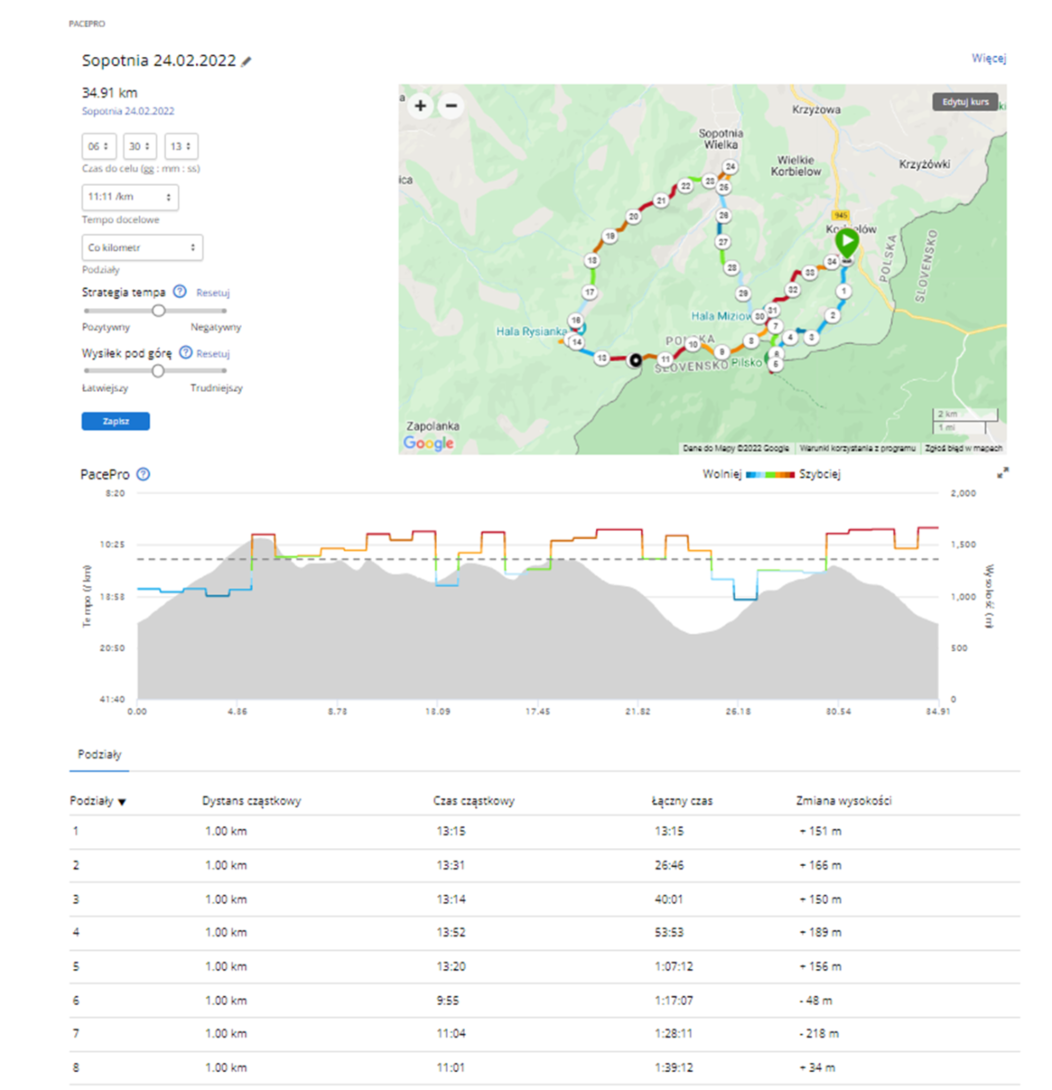Click the Zmiana wysokości column header
The image size is (1052, 1090).
coord(843,801)
